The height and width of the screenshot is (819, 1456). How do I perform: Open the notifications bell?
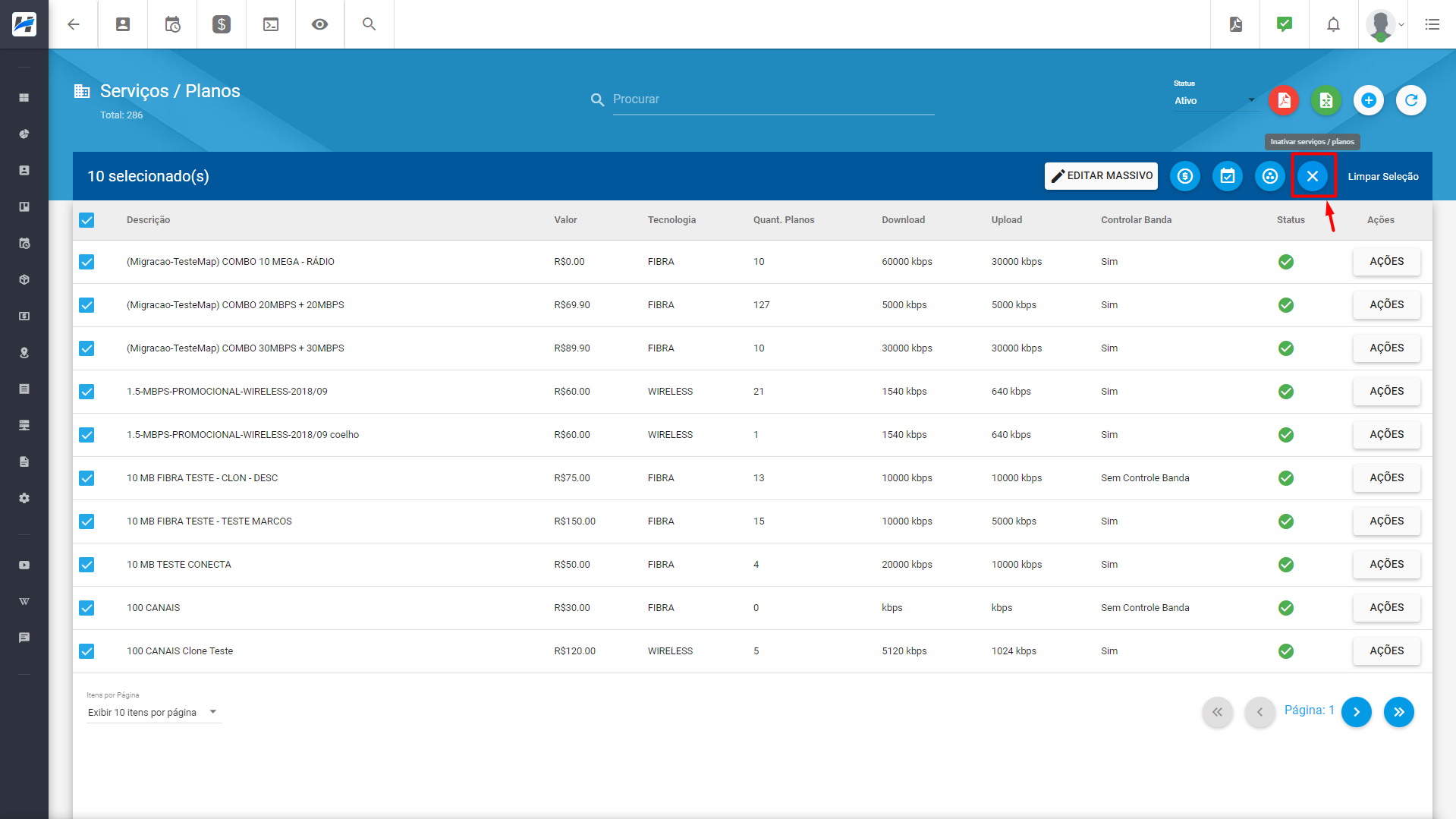click(x=1333, y=24)
